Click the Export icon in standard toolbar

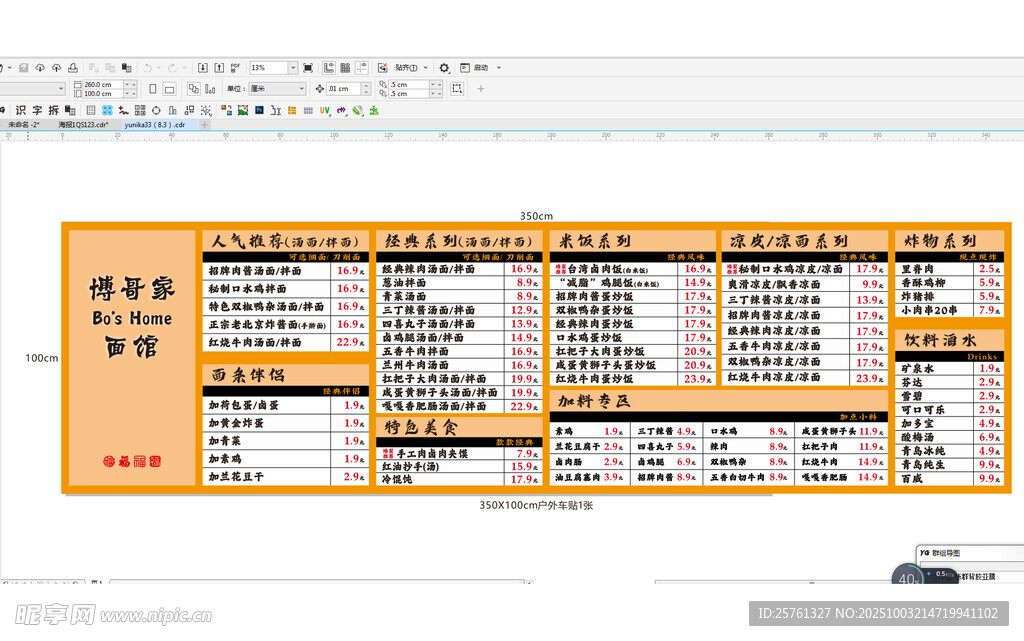click(219, 68)
